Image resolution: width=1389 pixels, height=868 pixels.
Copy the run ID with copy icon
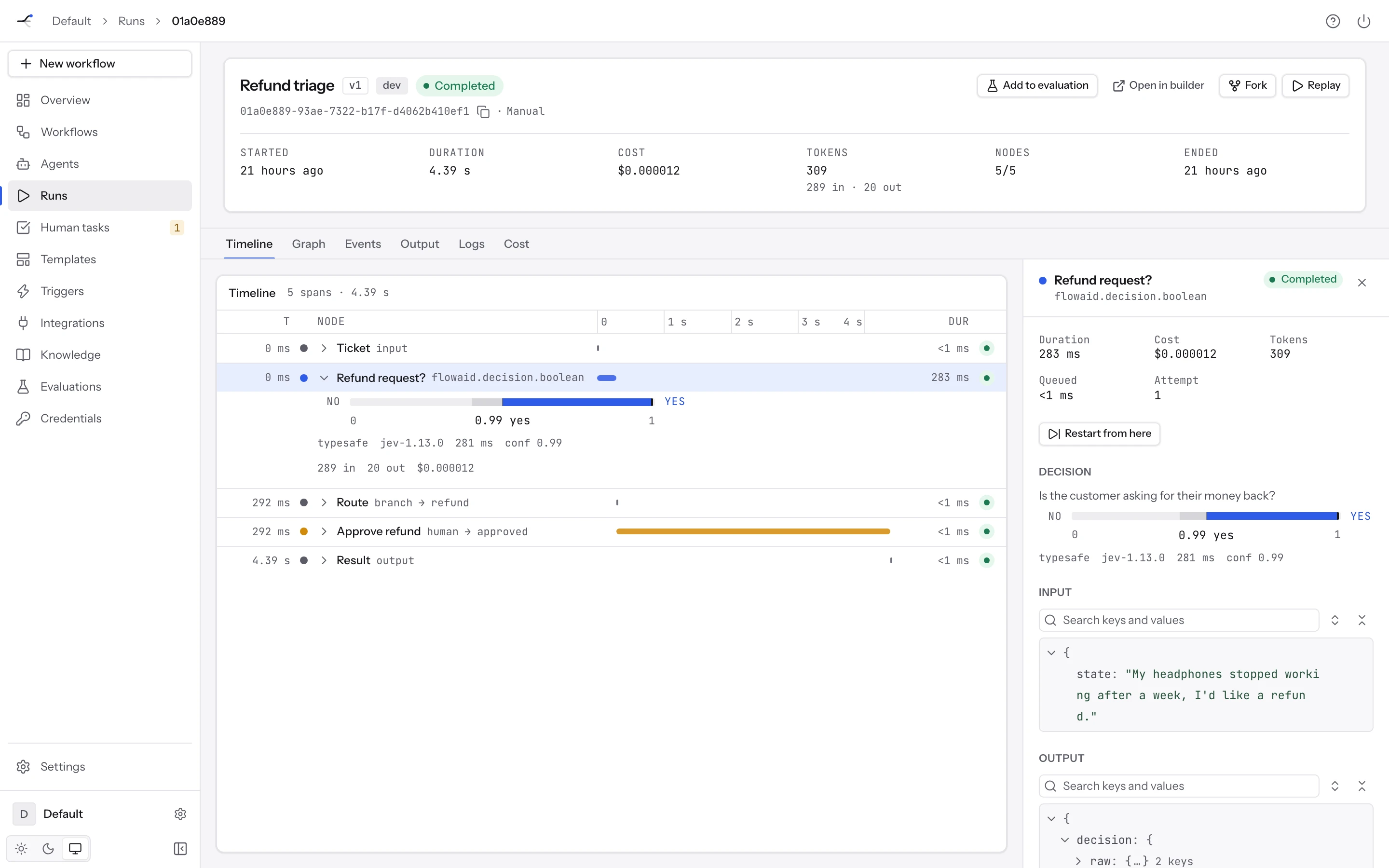click(483, 111)
